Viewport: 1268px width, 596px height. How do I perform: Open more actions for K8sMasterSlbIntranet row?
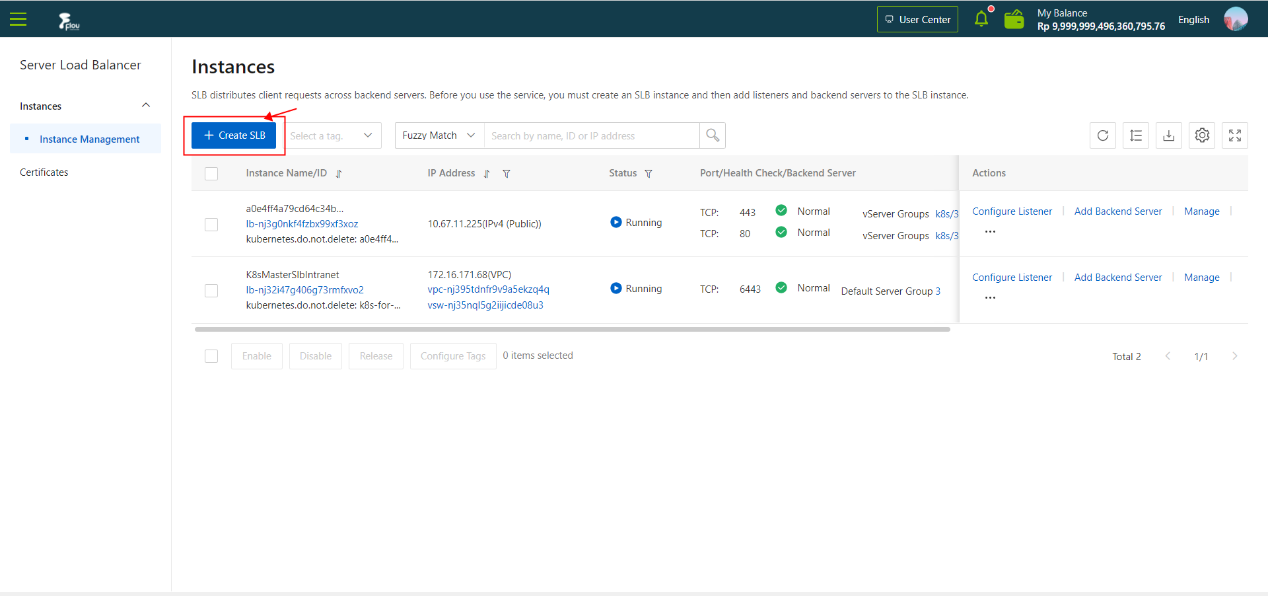coord(990,298)
